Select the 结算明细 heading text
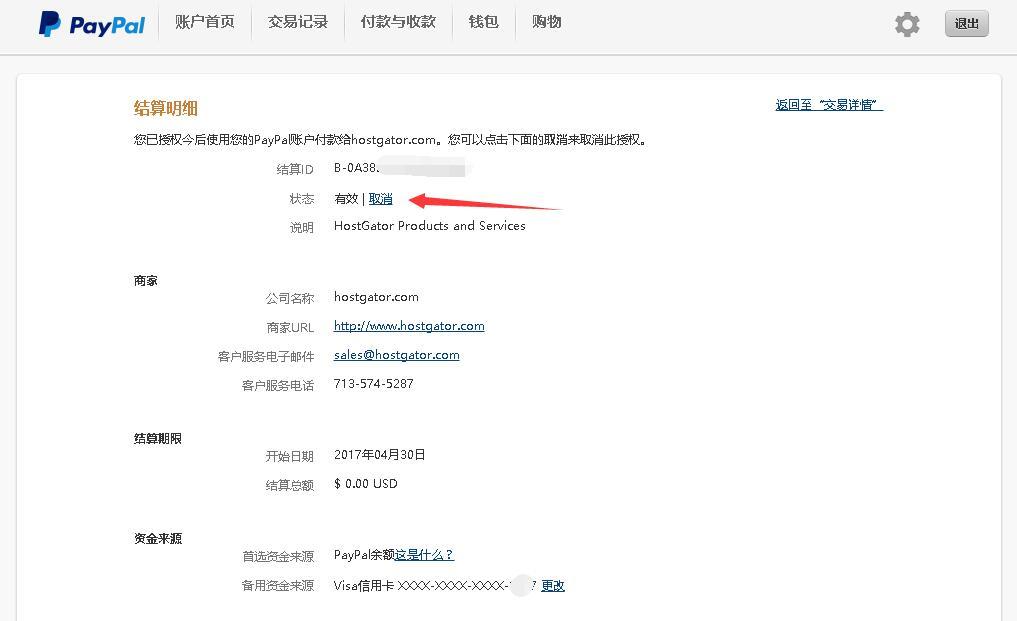 165,108
